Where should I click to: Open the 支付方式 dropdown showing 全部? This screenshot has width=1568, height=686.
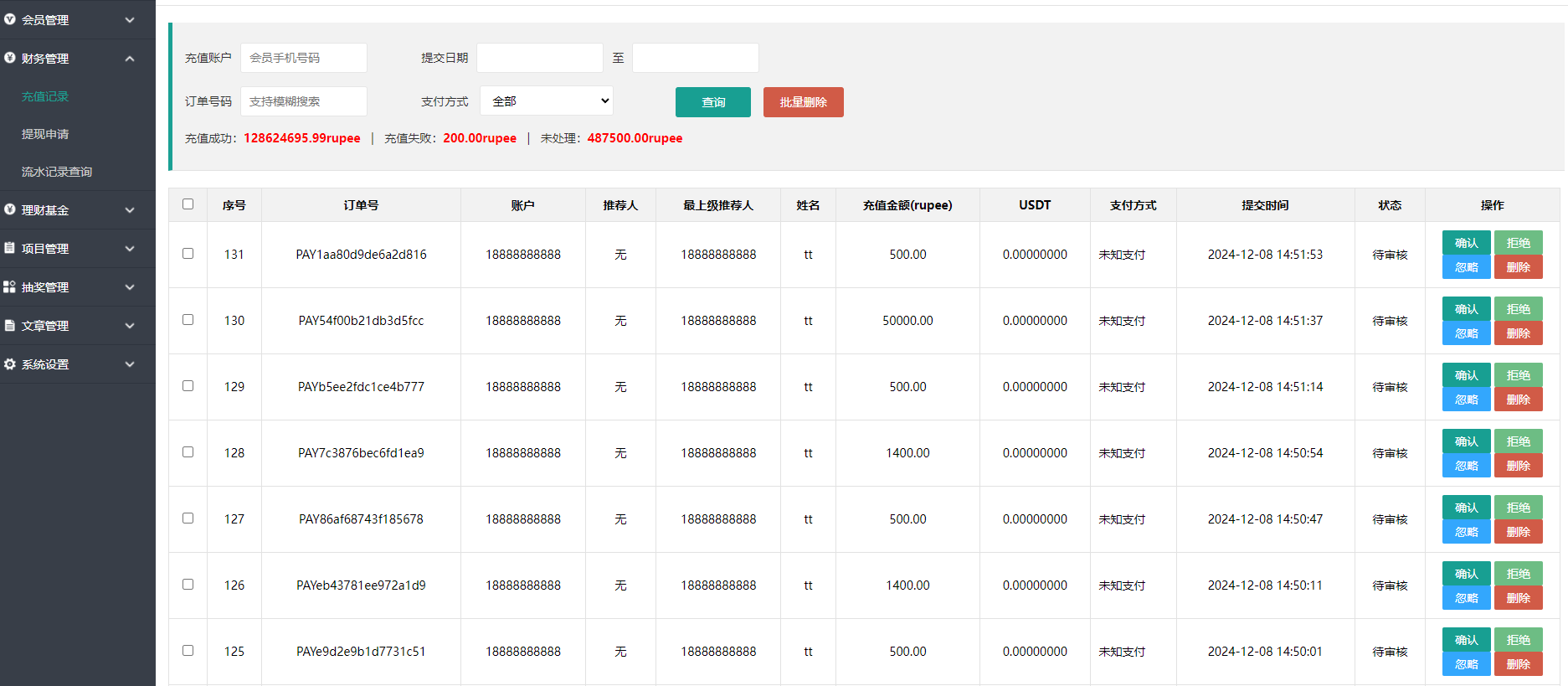[x=547, y=101]
